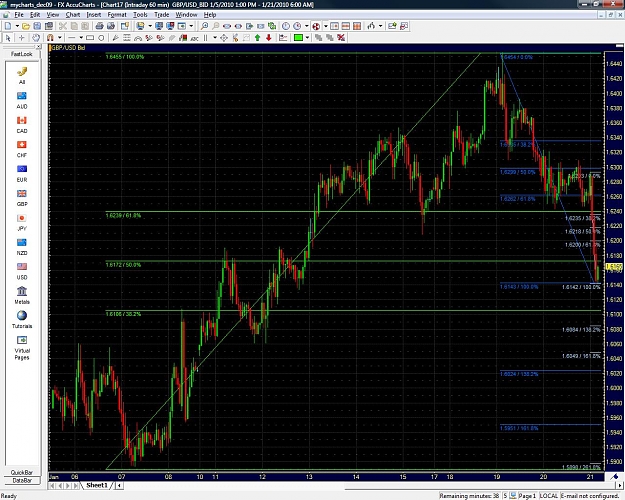This screenshot has width=625, height=500.
Task: Select USD flag in FastLook panel
Action: pos(22,271)
